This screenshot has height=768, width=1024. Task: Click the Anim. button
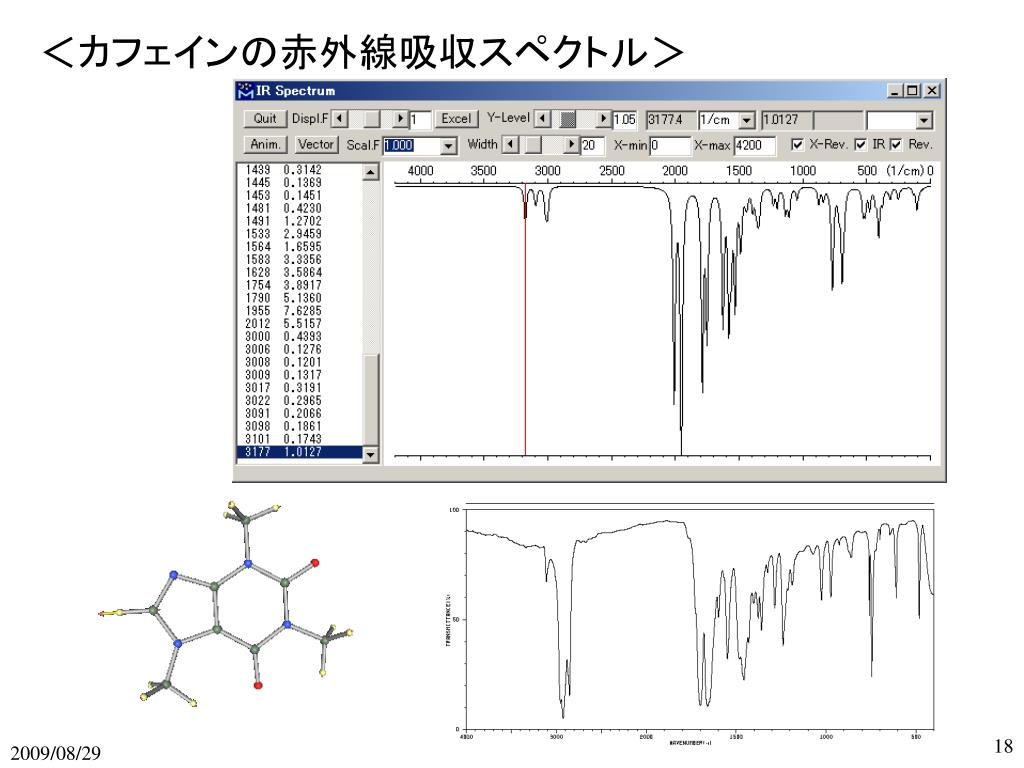(x=264, y=144)
